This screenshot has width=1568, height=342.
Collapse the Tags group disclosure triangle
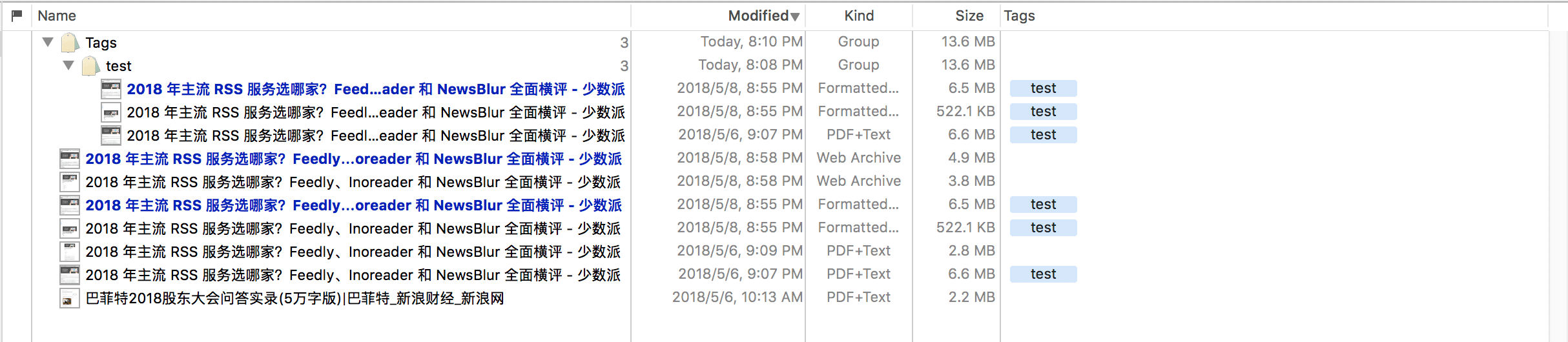coord(48,43)
